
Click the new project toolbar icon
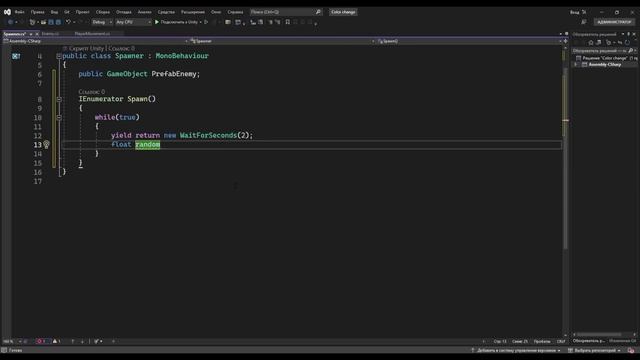pos(33,22)
